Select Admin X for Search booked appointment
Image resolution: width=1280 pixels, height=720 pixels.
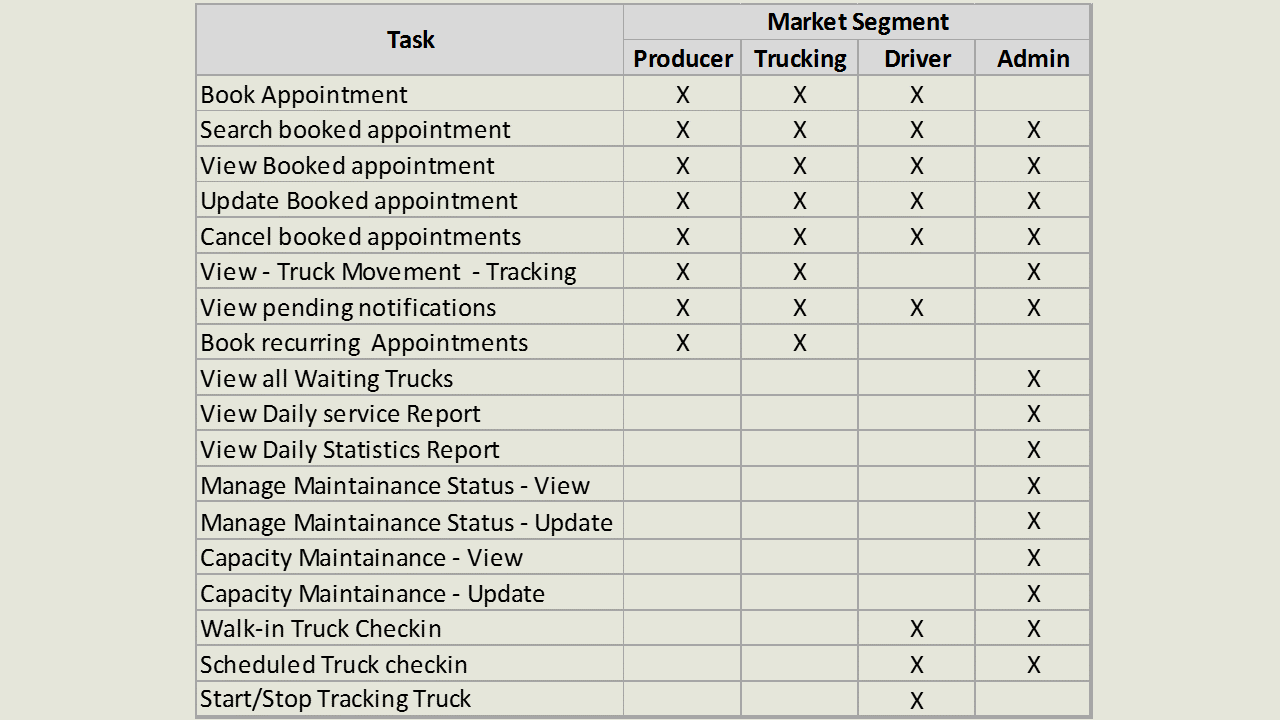(1033, 130)
